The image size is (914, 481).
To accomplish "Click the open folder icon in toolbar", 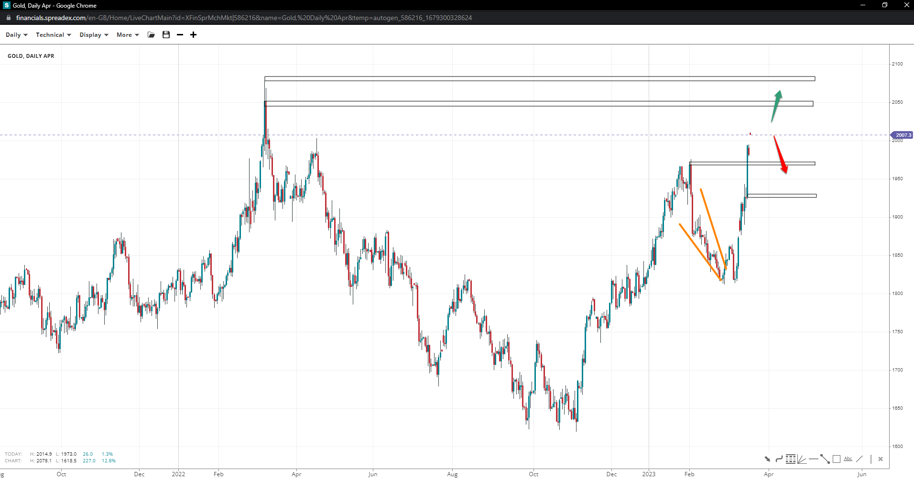I will 151,35.
